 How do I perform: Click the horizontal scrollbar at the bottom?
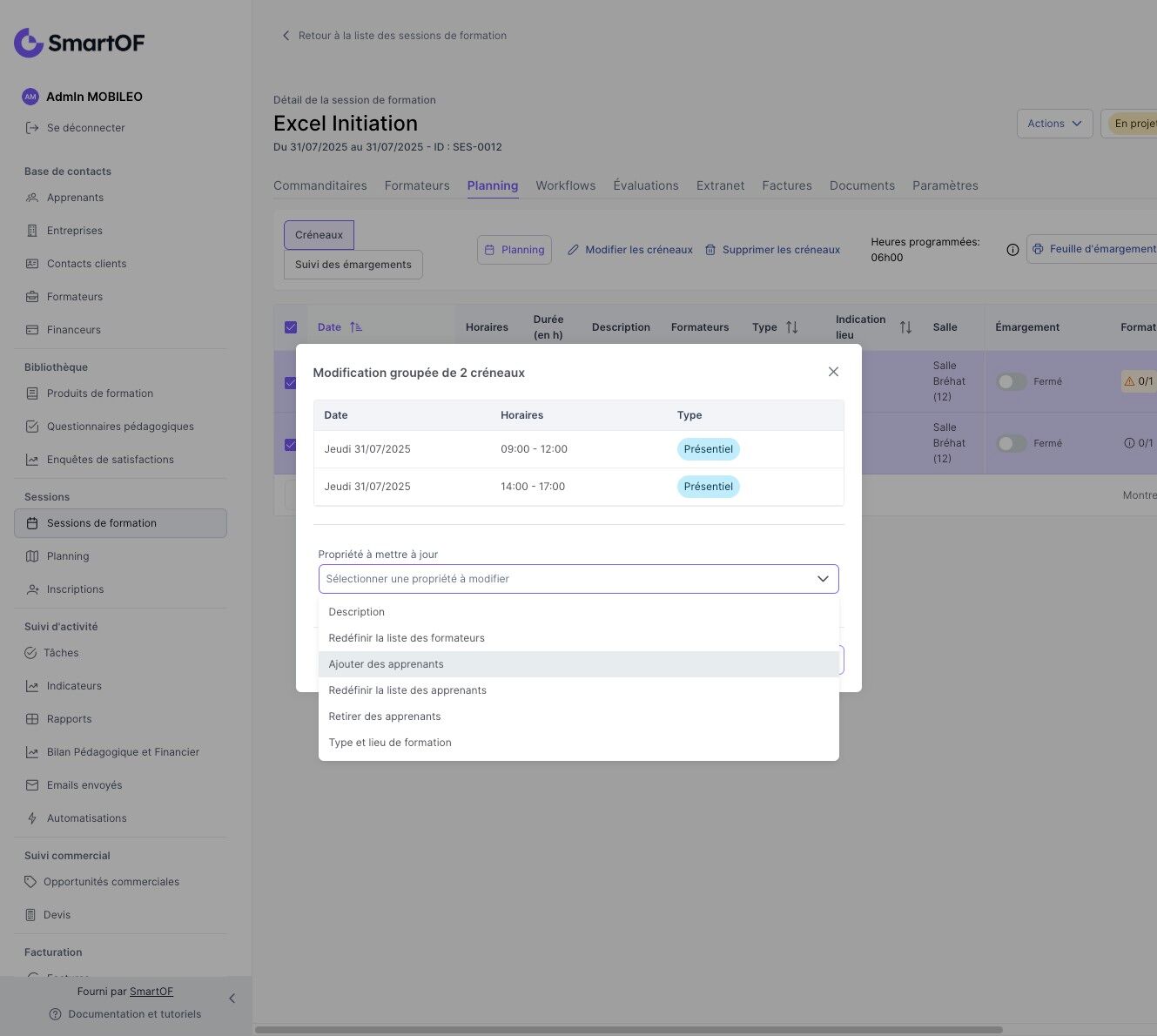pyautogui.click(x=629, y=1030)
